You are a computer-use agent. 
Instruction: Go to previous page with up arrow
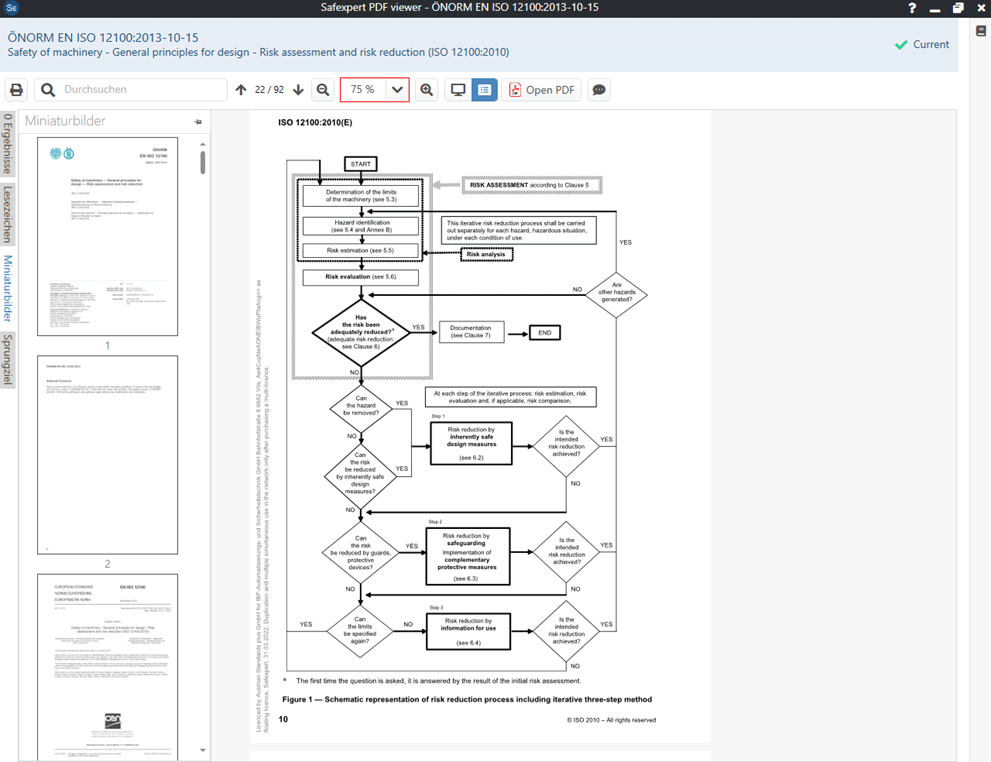[x=241, y=90]
